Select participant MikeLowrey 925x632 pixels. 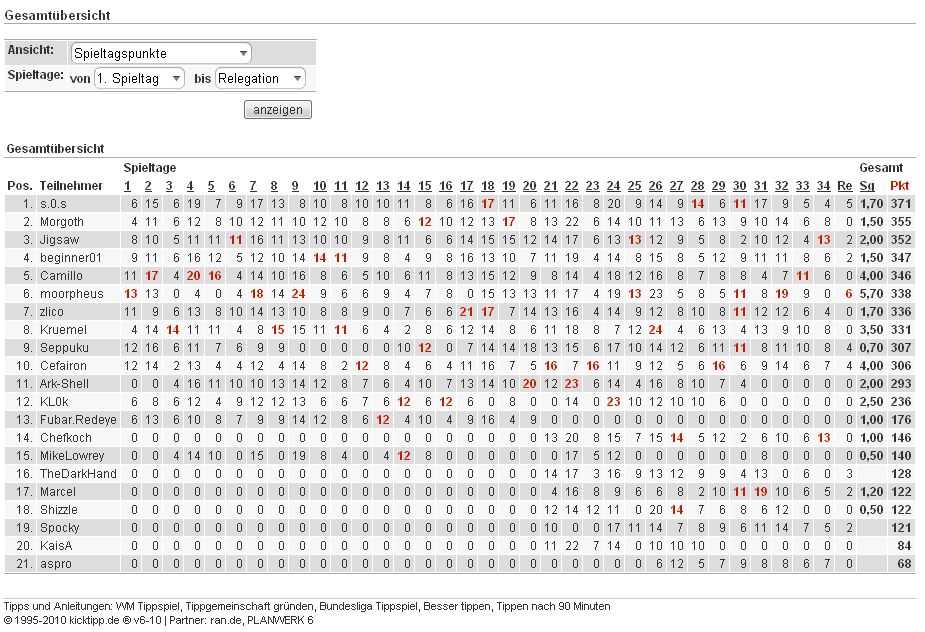pos(72,456)
